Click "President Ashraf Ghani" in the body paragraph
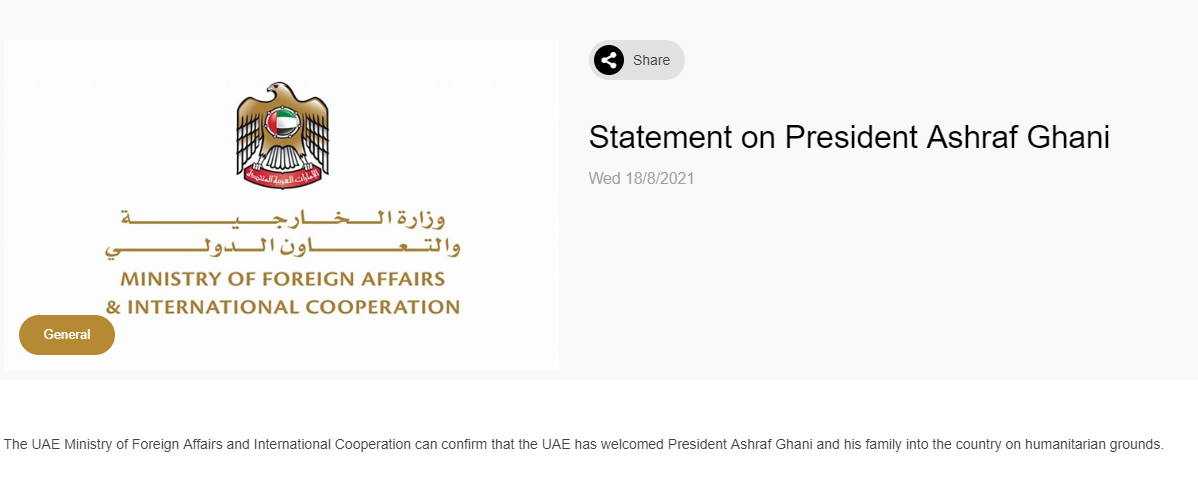The width and height of the screenshot is (1198, 480). coord(741,444)
